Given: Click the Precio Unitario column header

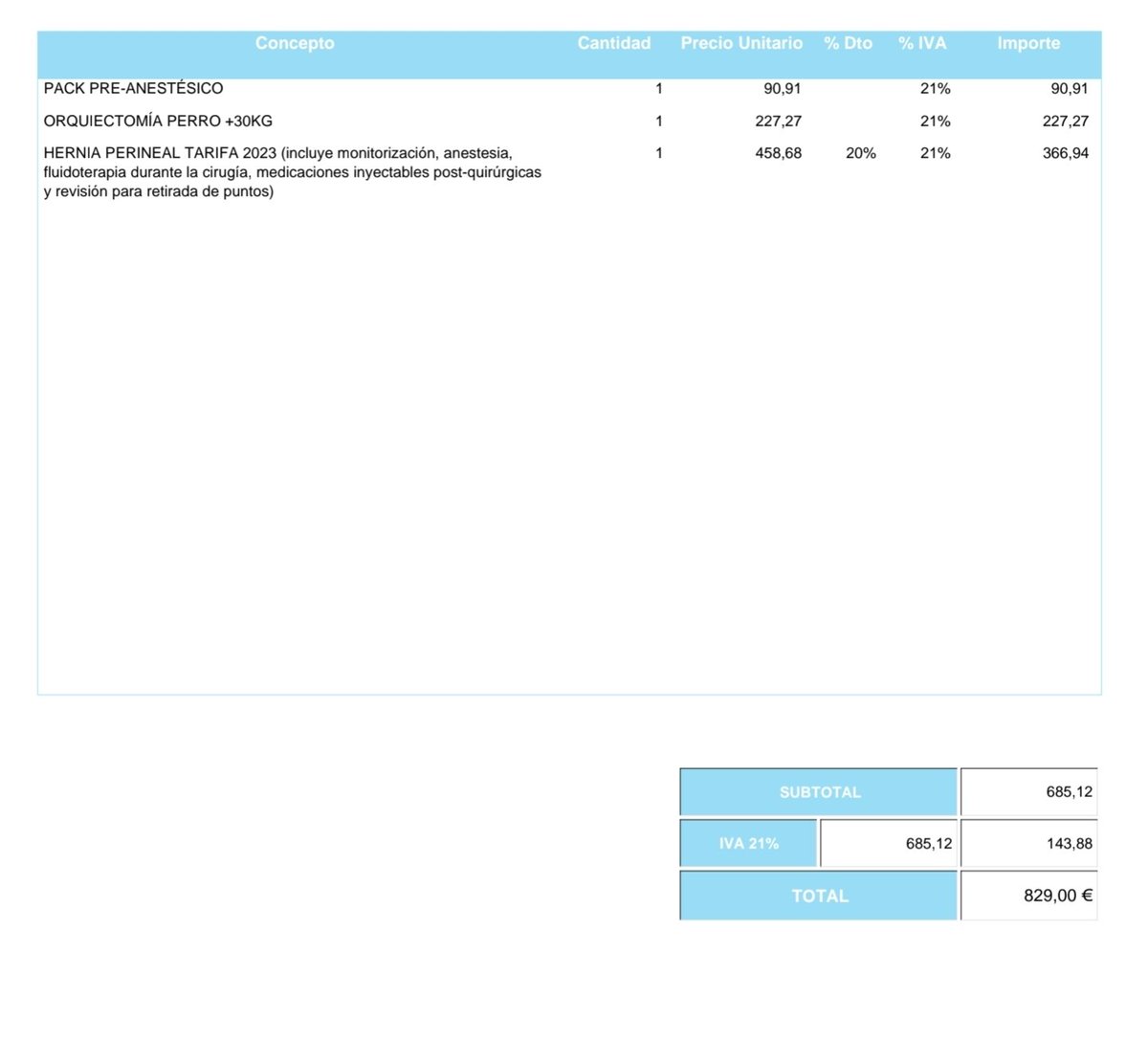Looking at the screenshot, I should [x=741, y=43].
